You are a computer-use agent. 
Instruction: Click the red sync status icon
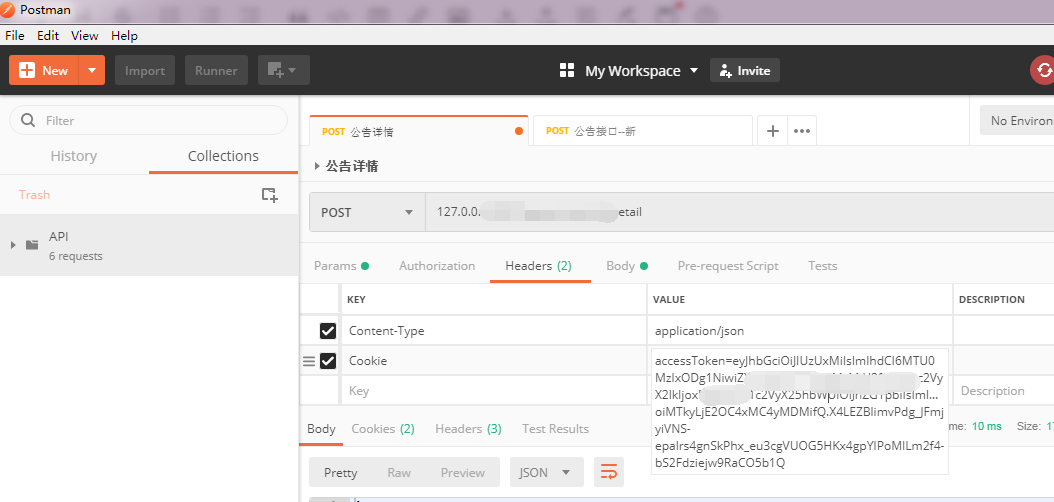click(1044, 71)
